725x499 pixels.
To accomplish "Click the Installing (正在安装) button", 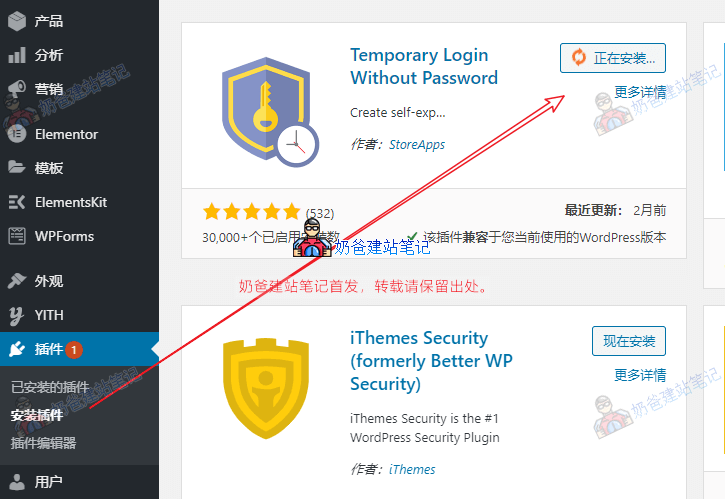I will point(613,58).
